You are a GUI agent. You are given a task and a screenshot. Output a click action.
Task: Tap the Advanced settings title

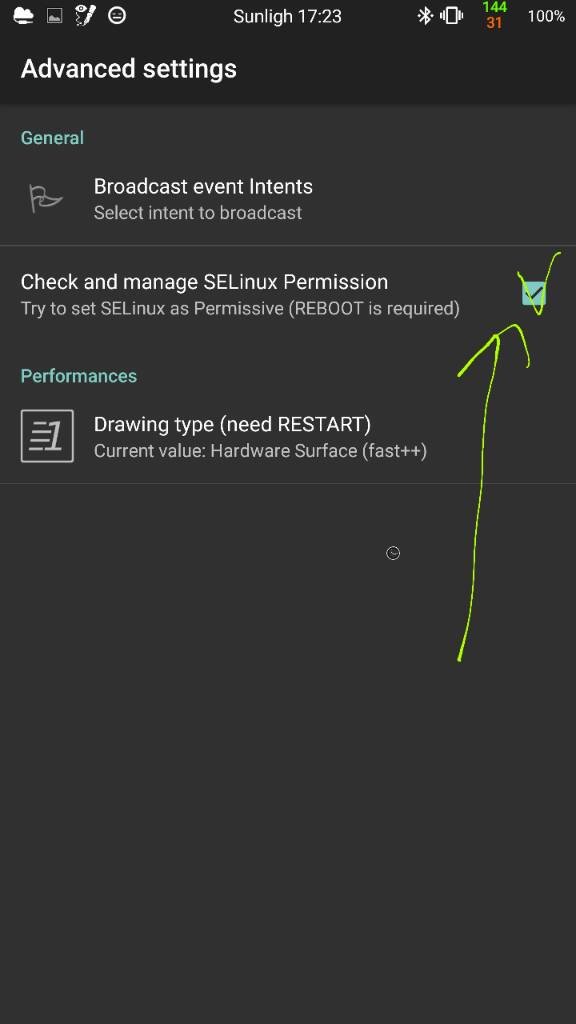point(129,69)
